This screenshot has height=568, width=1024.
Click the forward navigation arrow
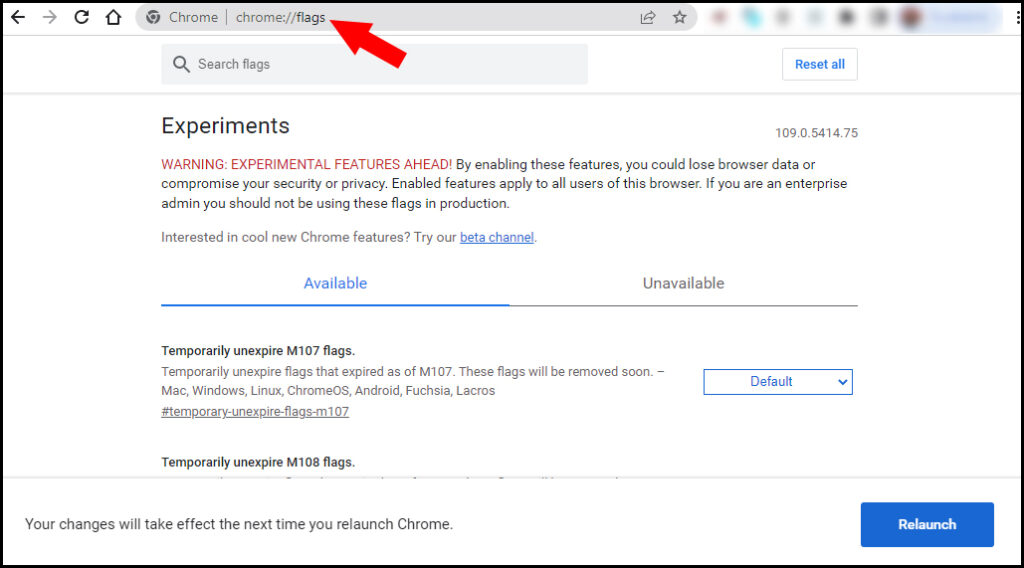(50, 17)
